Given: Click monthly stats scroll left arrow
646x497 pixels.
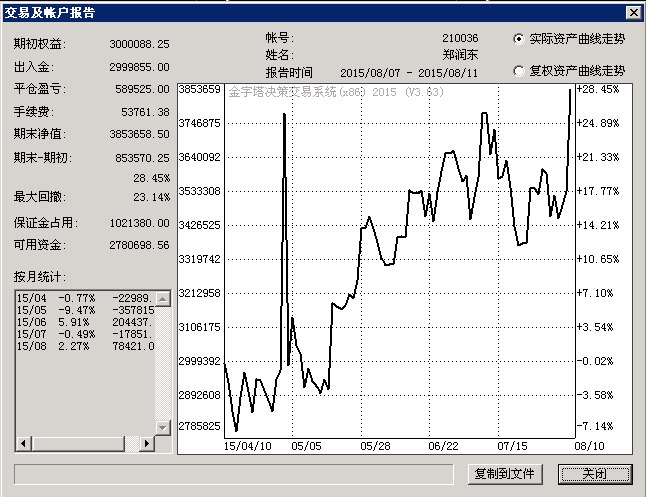Looking at the screenshot, I should coord(22,443).
